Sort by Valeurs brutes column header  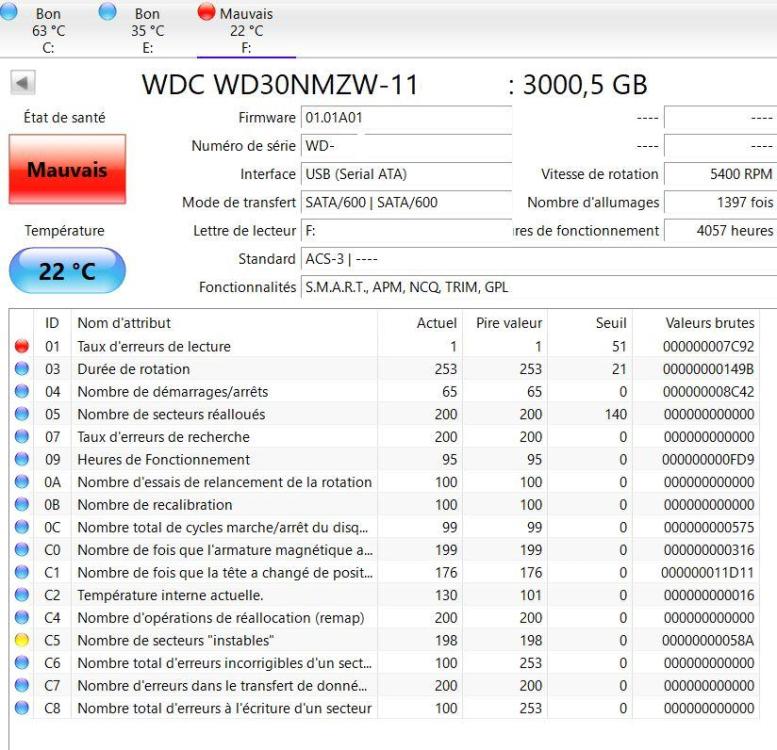[x=709, y=323]
